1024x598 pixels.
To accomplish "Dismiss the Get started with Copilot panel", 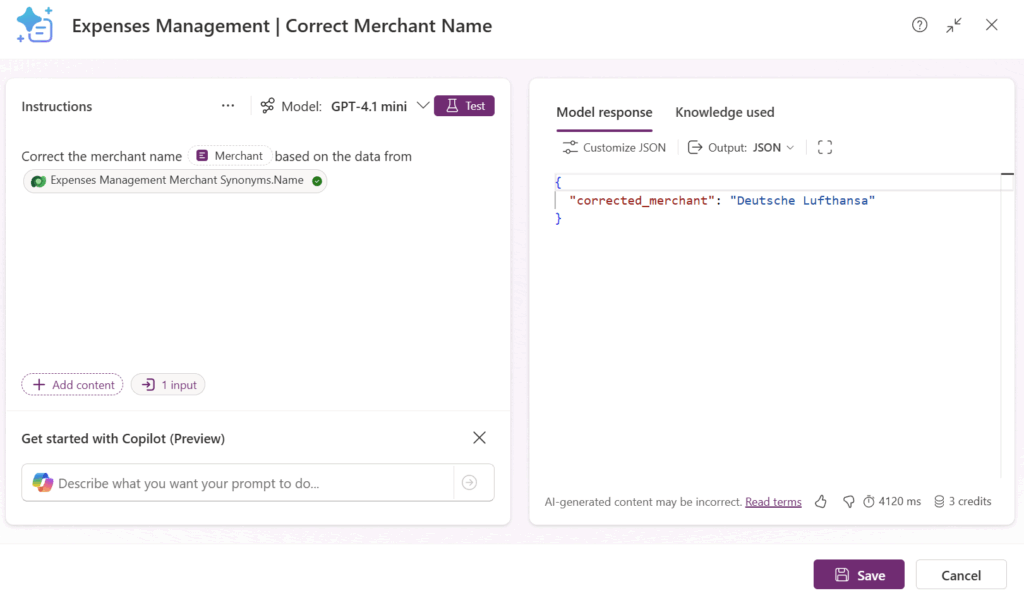I will pyautogui.click(x=479, y=438).
